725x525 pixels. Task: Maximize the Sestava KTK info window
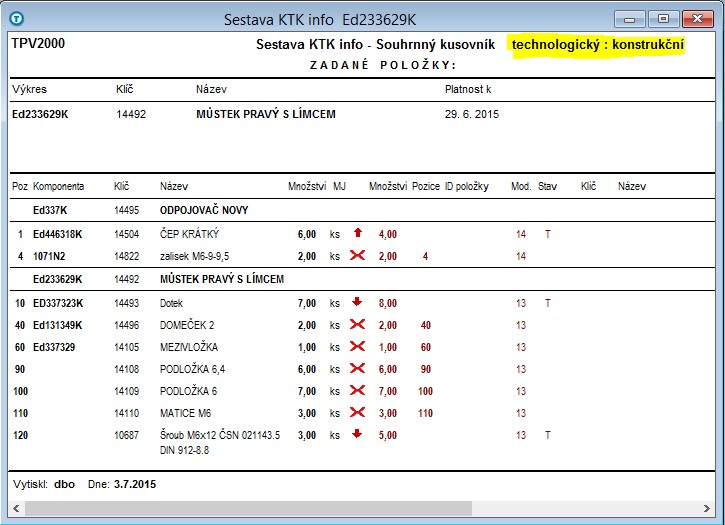click(x=660, y=18)
